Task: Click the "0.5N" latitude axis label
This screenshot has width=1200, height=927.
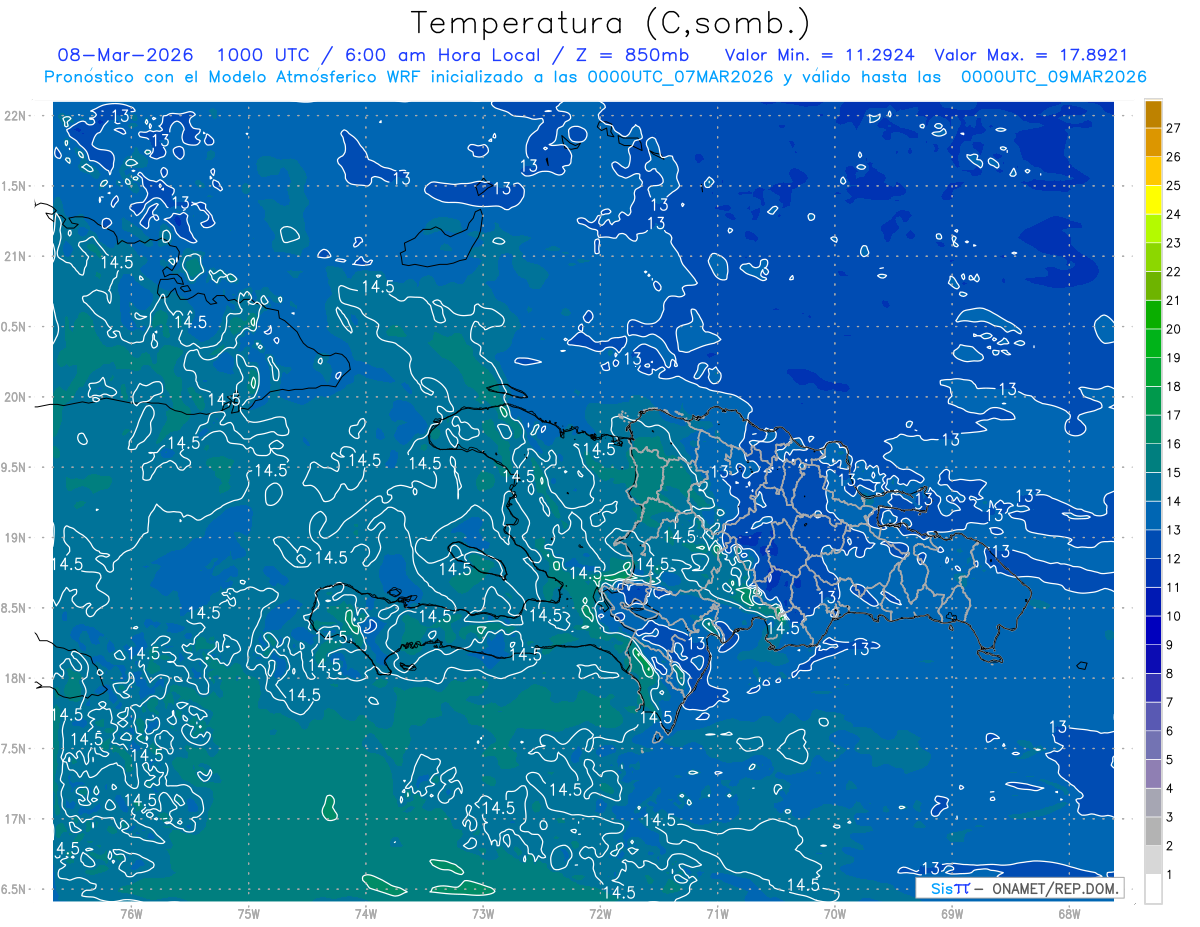Action: tap(15, 327)
